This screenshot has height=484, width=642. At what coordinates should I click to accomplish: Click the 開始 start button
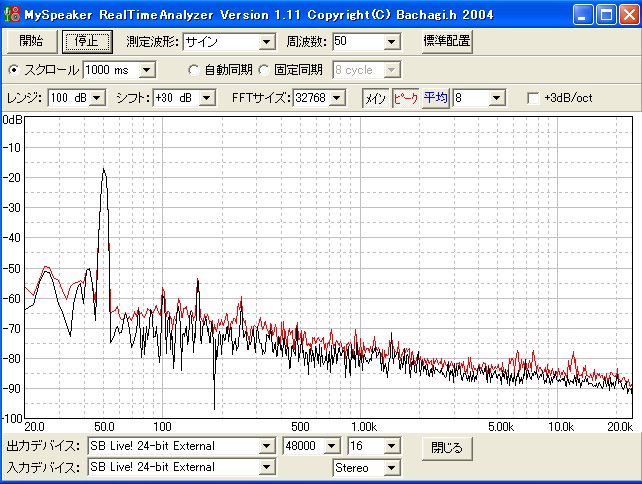[30, 41]
